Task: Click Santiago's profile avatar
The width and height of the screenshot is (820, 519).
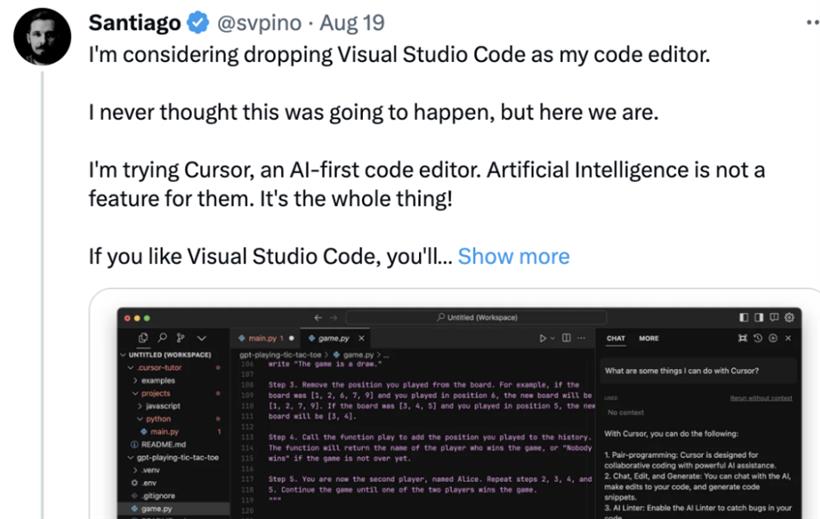Action: (x=42, y=36)
